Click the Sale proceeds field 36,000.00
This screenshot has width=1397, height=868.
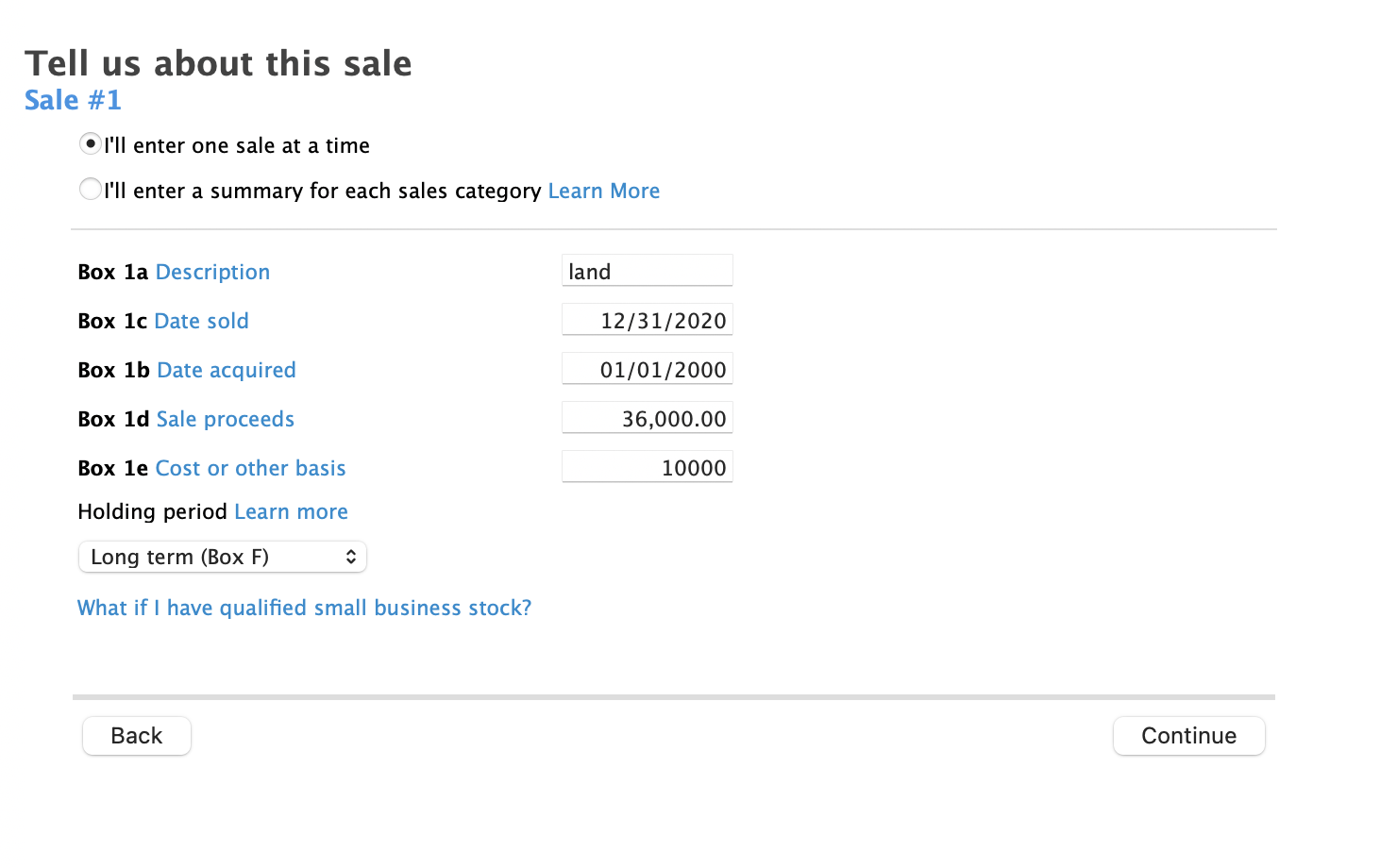click(648, 418)
